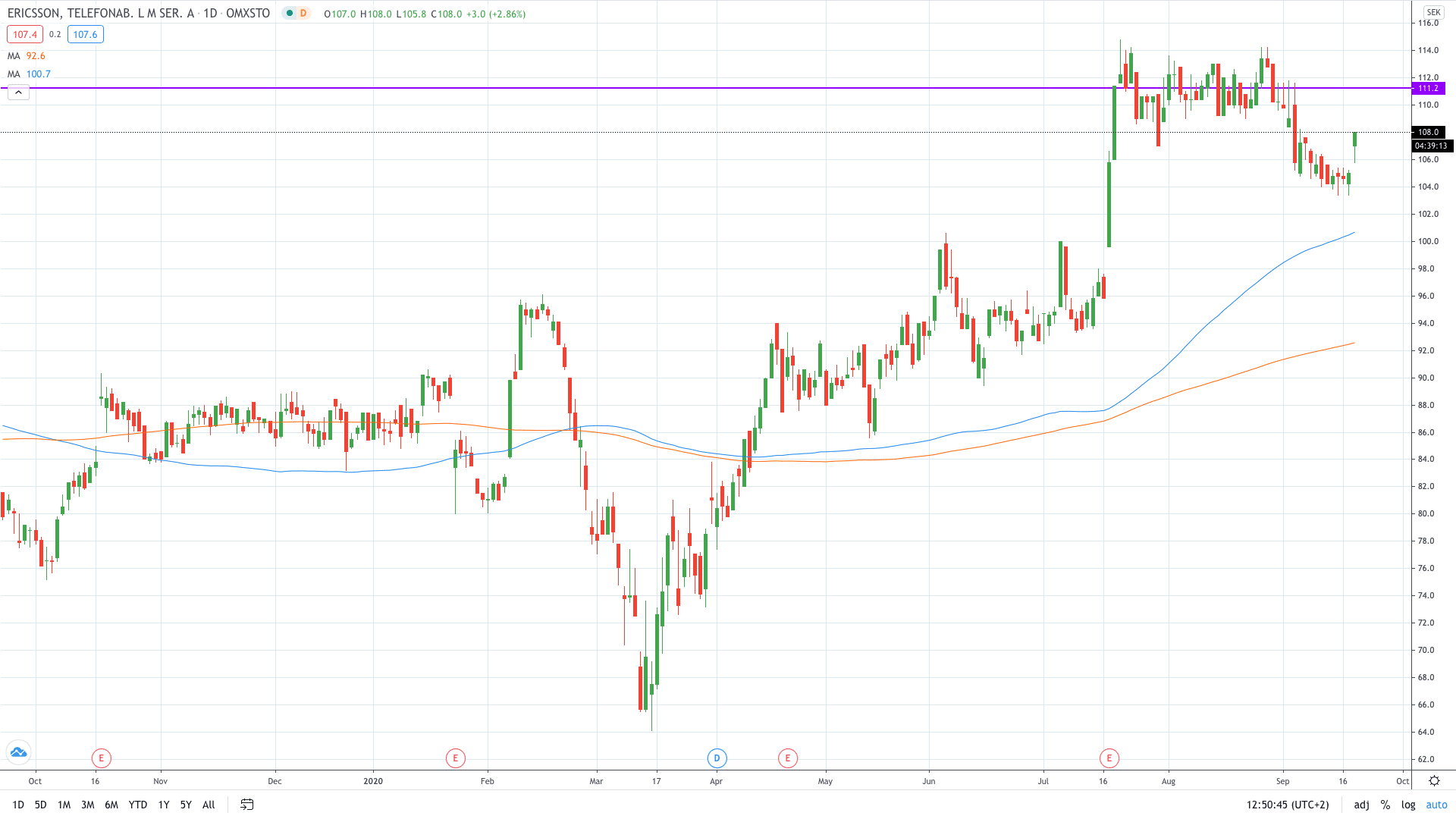Open timezone menu showing 12:50:45 (UTC+2)
The height and width of the screenshot is (819, 1456).
coord(1288,805)
